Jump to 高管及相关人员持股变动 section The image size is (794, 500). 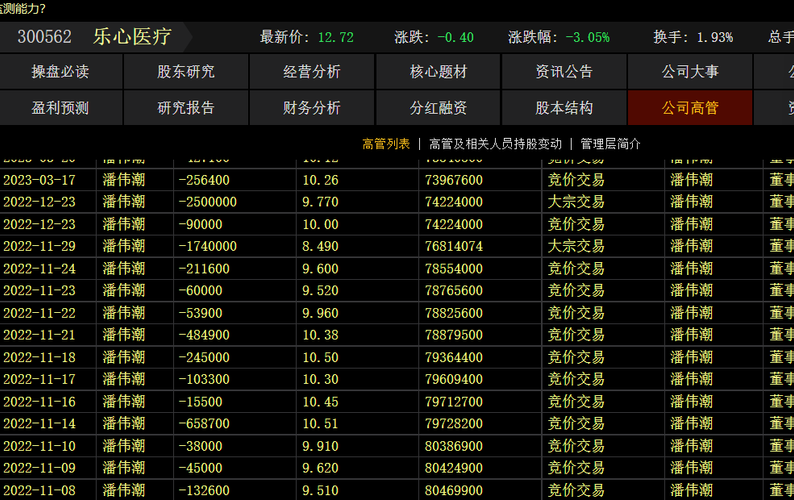pyautogui.click(x=495, y=144)
